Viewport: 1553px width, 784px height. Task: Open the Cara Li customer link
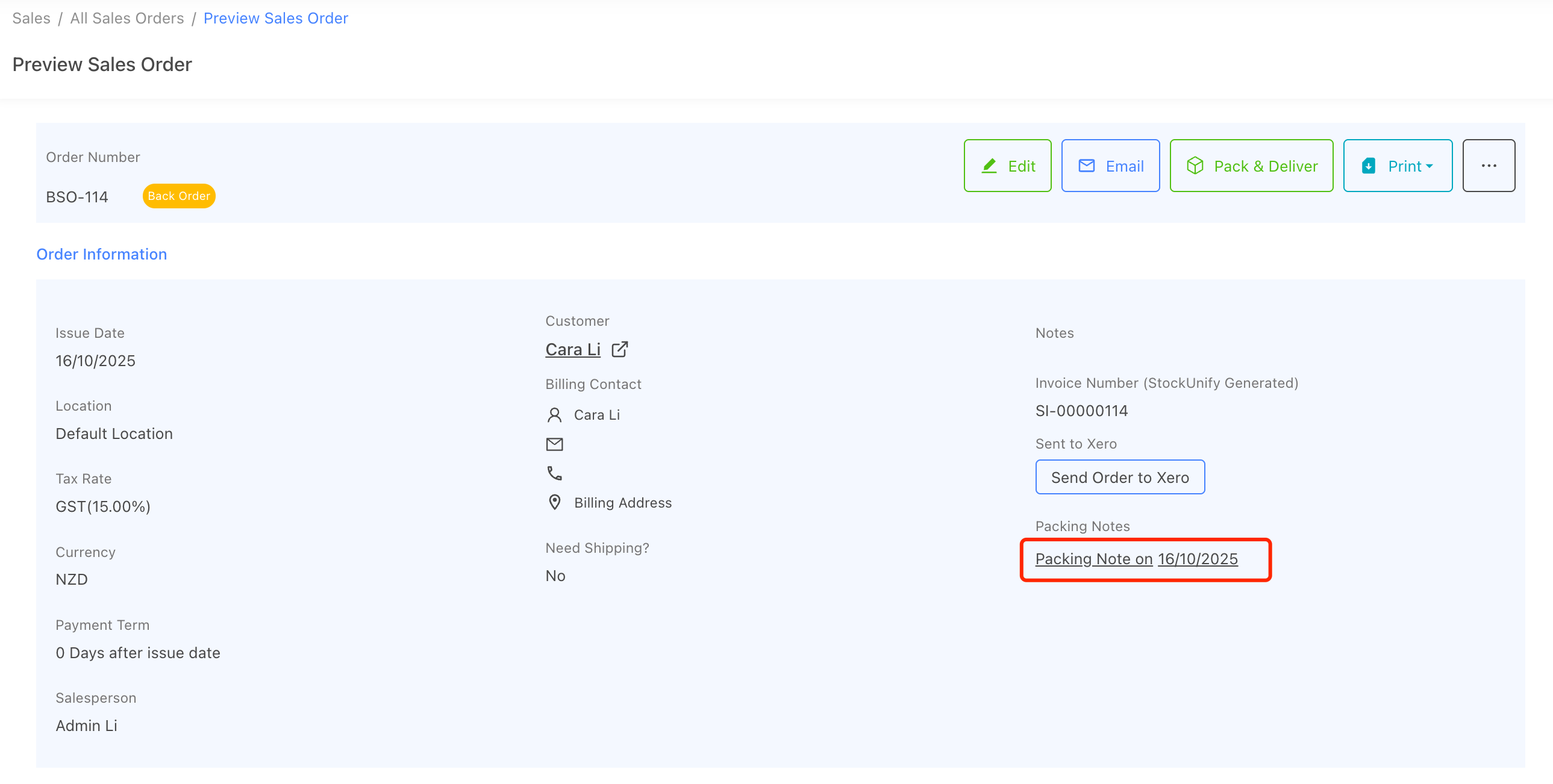click(x=573, y=349)
